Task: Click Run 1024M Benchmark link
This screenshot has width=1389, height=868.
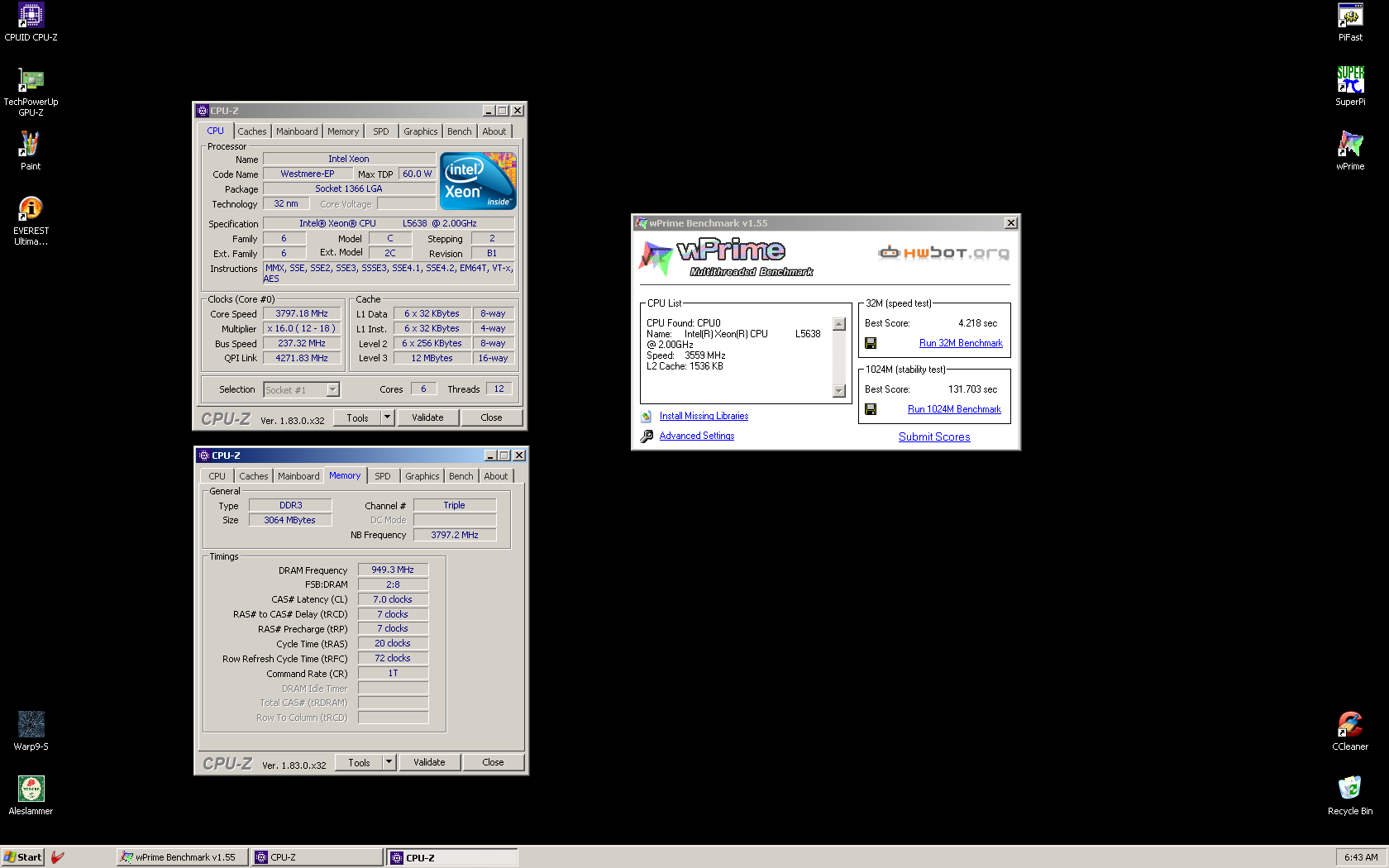Action: 954,409
